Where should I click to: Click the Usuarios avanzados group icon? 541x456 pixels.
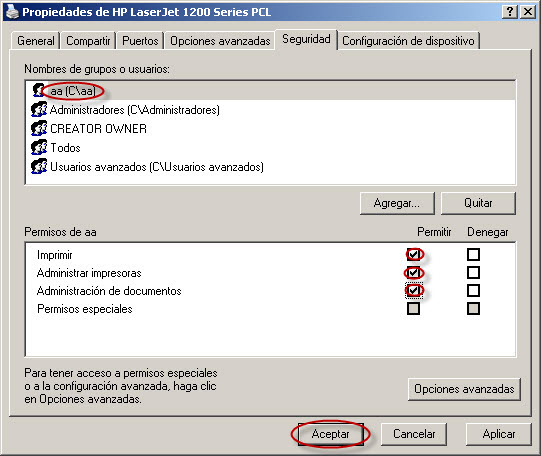39,166
